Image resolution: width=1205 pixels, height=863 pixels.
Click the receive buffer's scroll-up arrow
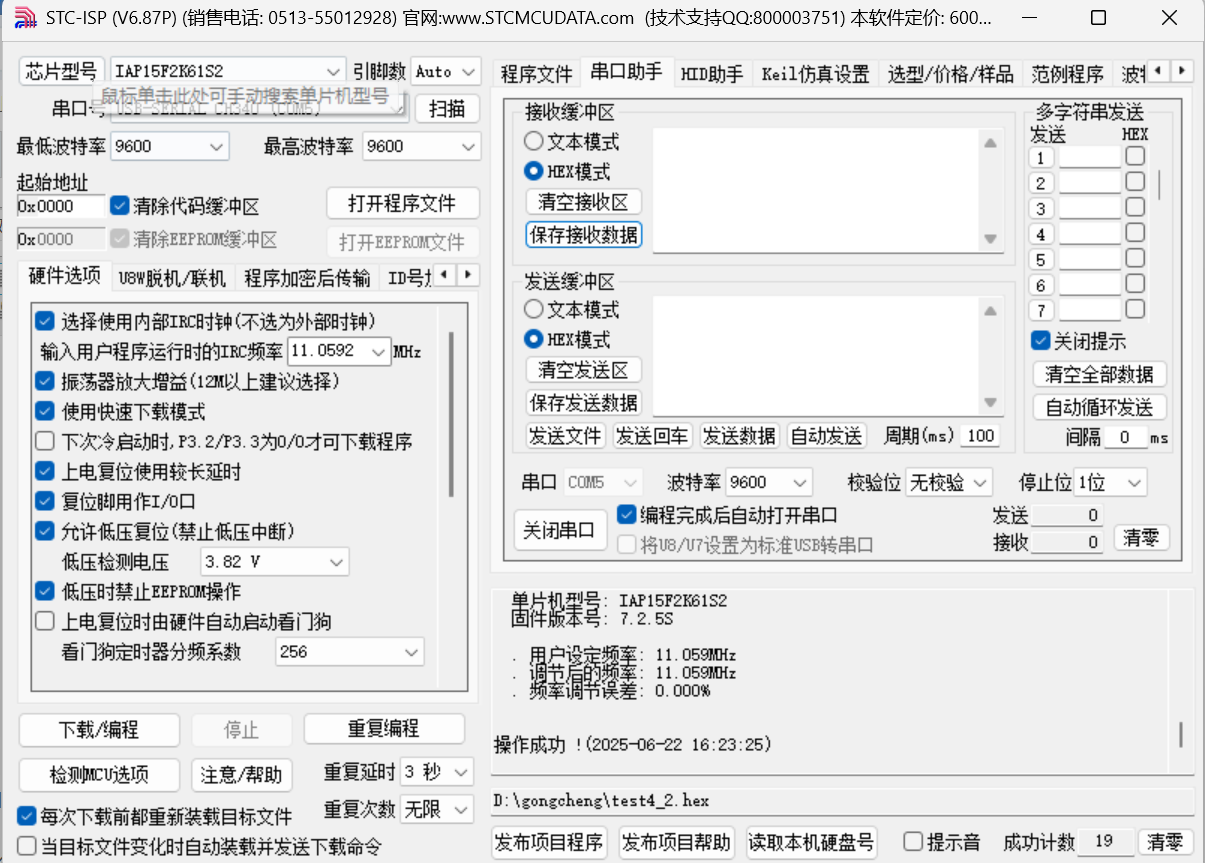(990, 143)
